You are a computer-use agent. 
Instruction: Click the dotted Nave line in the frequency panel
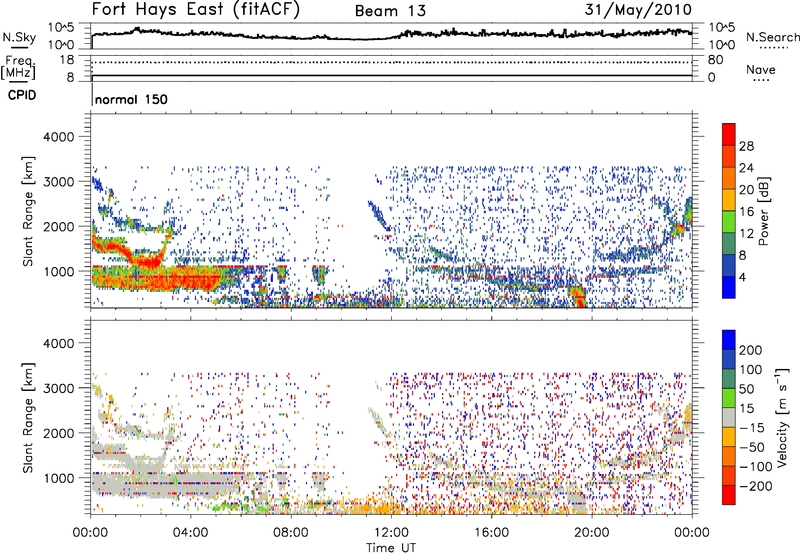click(x=391, y=63)
